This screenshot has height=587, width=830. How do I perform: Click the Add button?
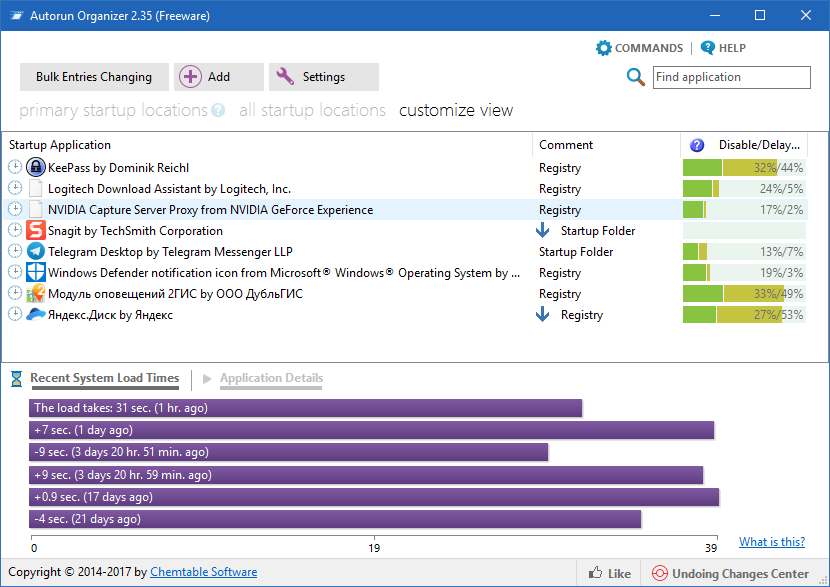219,77
